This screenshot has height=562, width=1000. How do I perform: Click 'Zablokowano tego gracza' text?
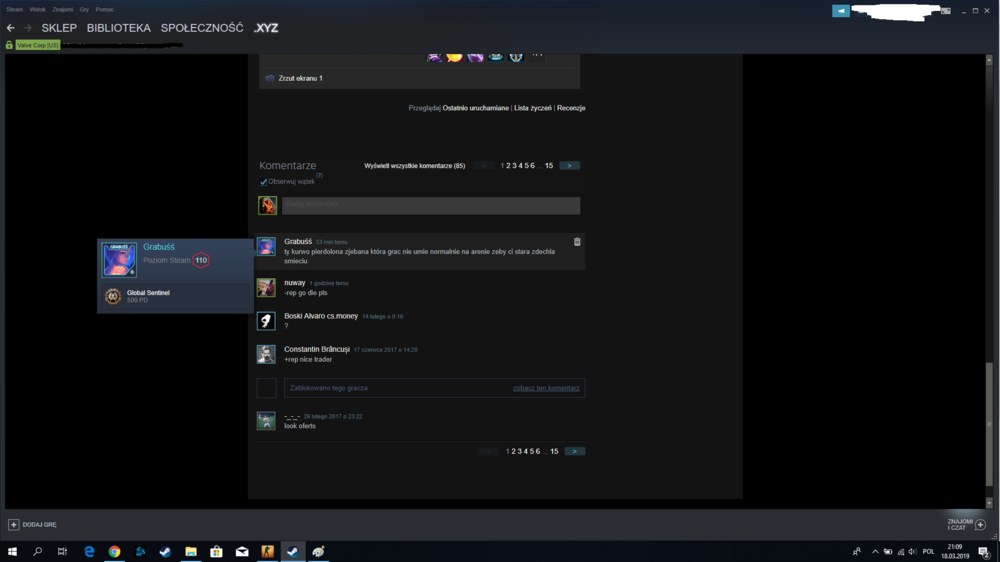(x=328, y=388)
